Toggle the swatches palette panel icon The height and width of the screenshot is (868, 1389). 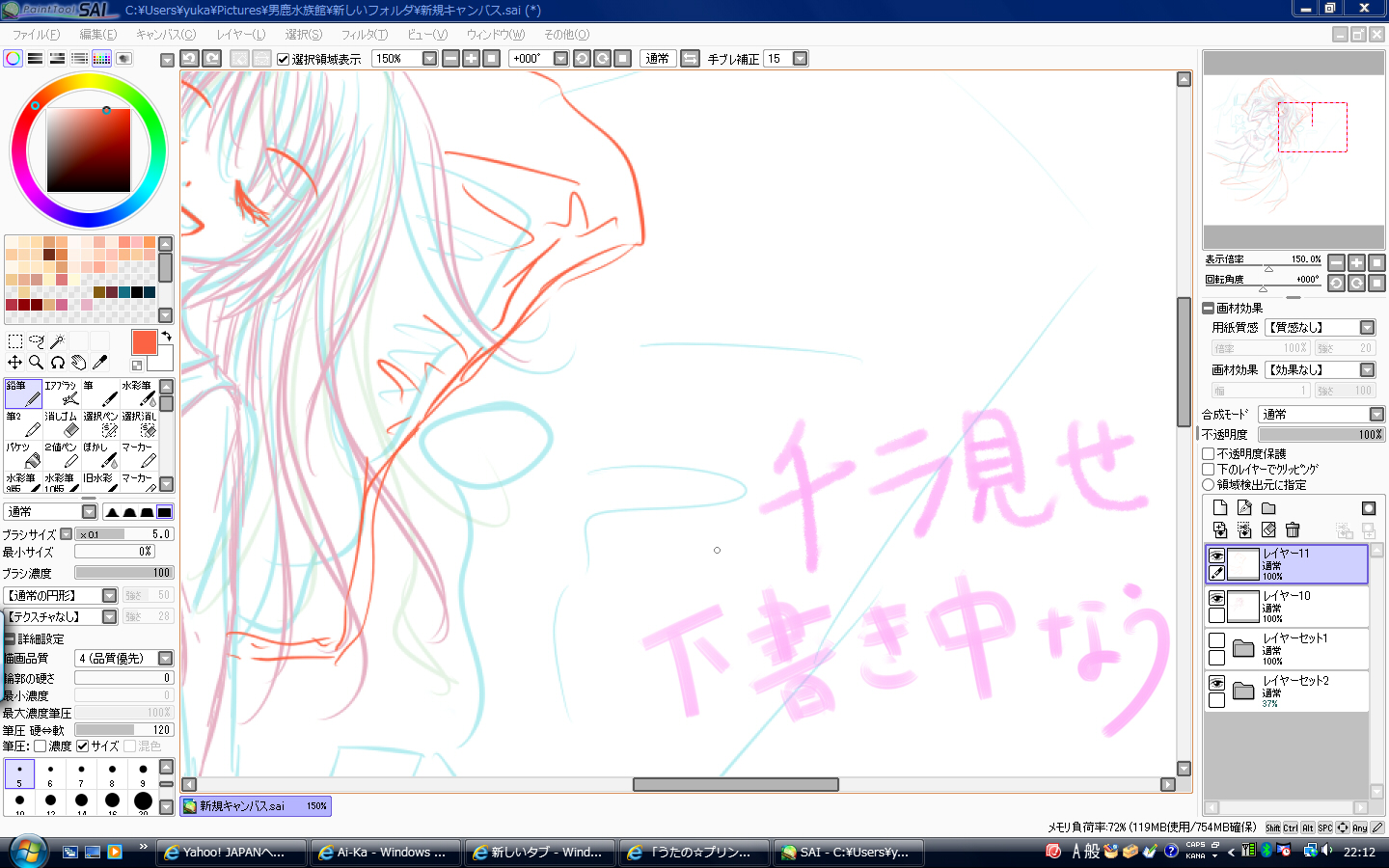[101, 59]
